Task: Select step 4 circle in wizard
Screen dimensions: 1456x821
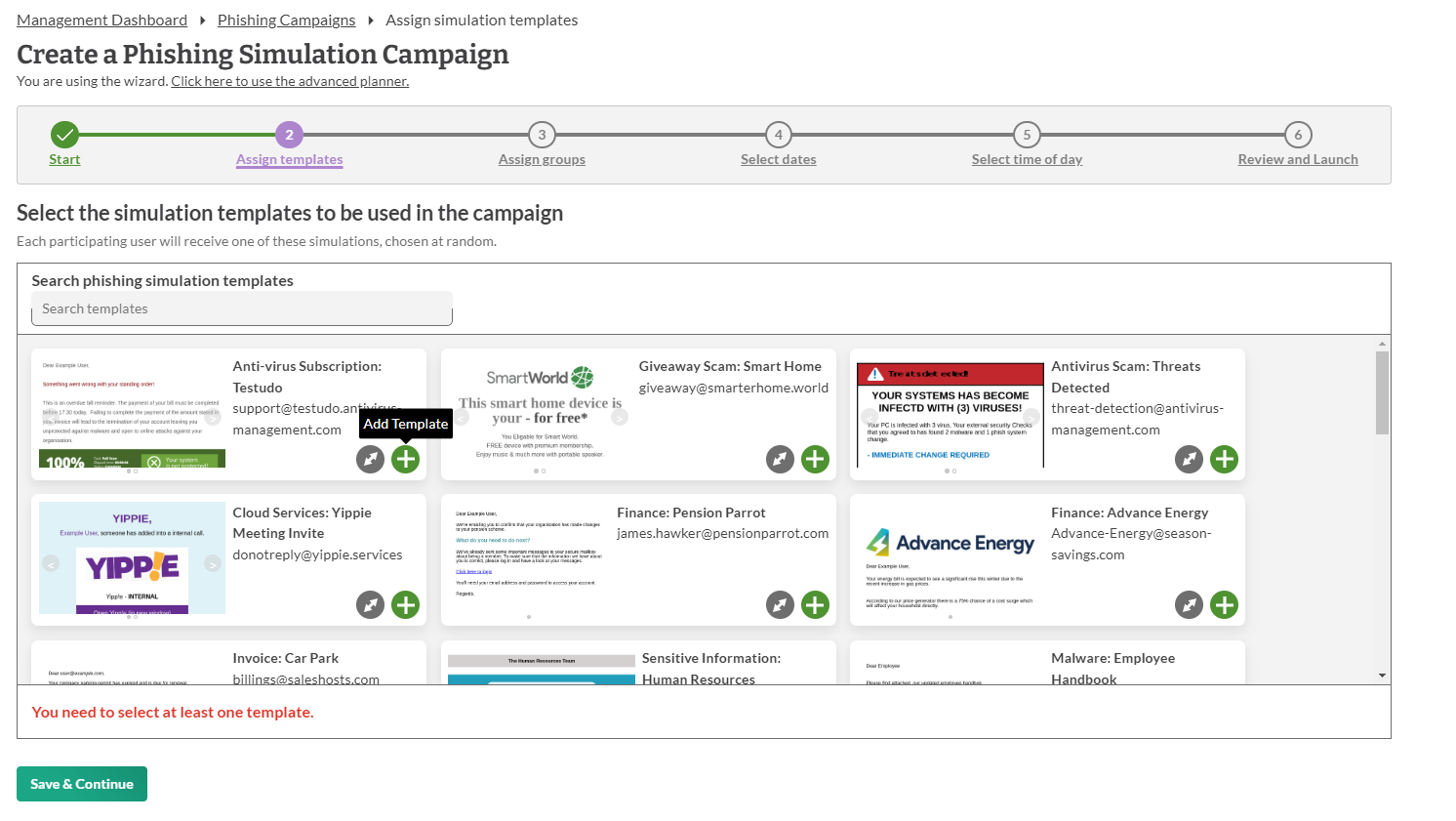Action: pos(778,135)
